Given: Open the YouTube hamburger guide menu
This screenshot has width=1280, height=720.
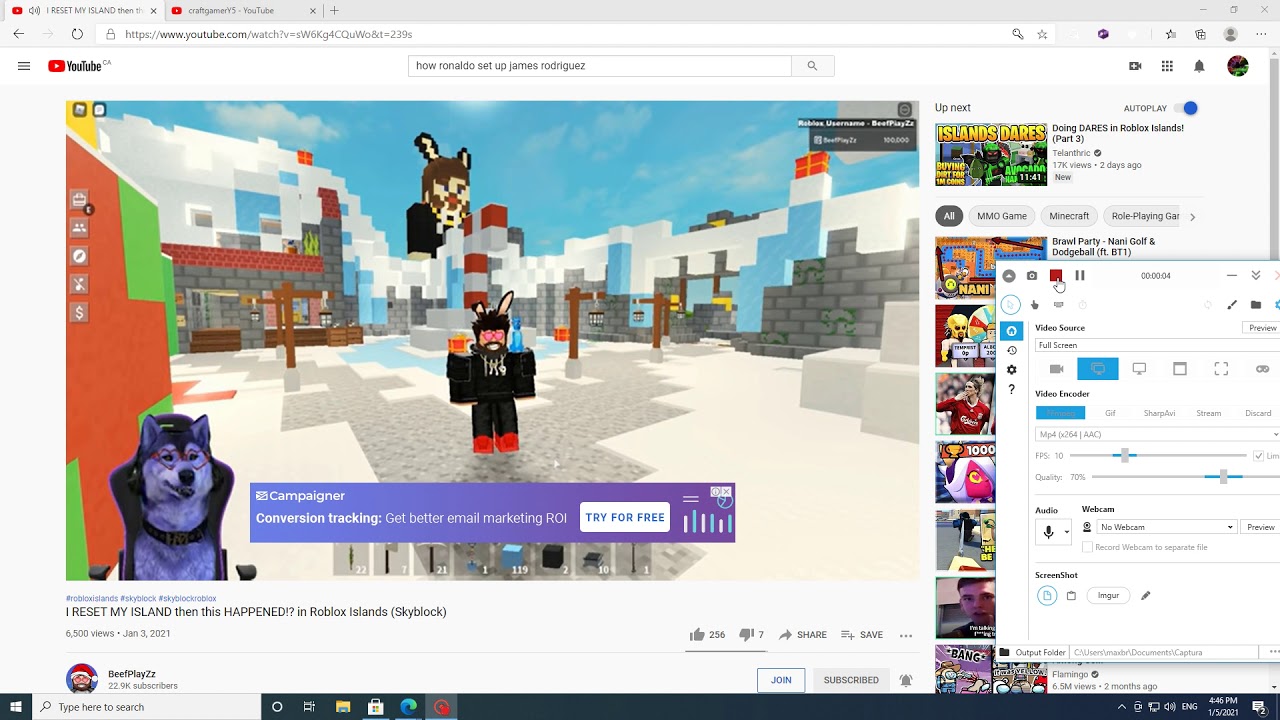Looking at the screenshot, I should point(24,66).
